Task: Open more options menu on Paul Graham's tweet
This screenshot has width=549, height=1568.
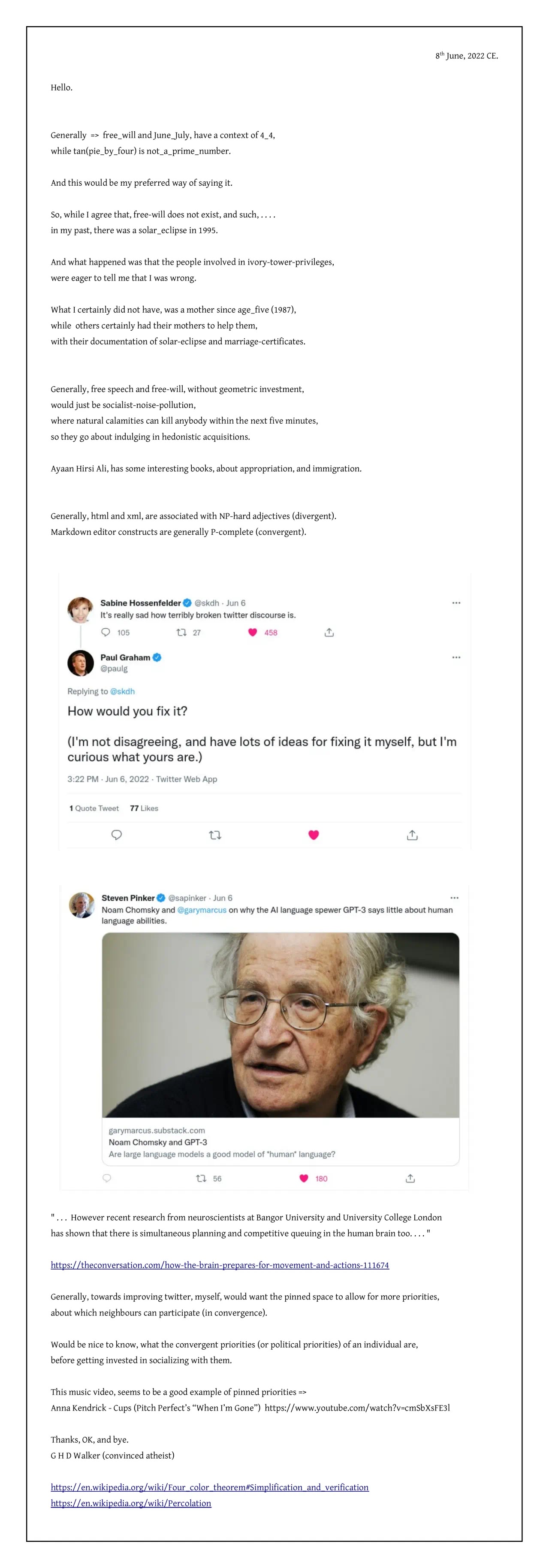Action: coord(456,657)
